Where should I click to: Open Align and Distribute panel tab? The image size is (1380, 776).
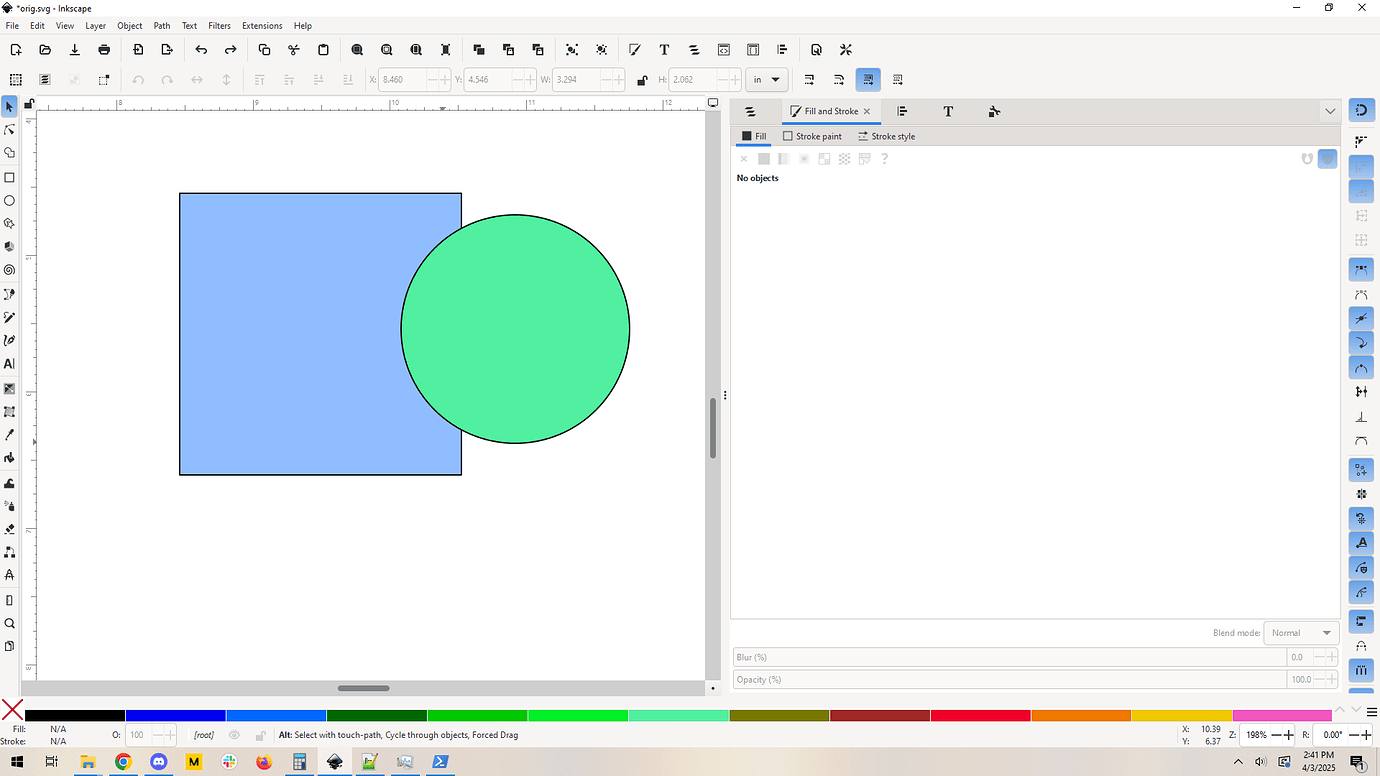[902, 111]
